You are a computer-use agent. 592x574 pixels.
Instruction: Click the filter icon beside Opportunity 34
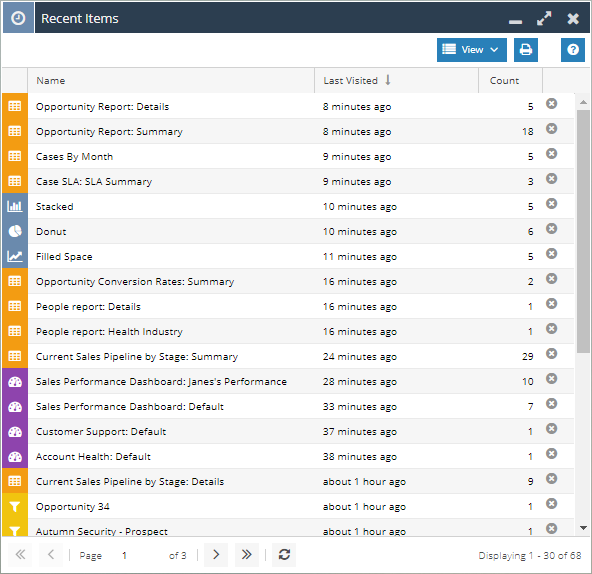15,506
